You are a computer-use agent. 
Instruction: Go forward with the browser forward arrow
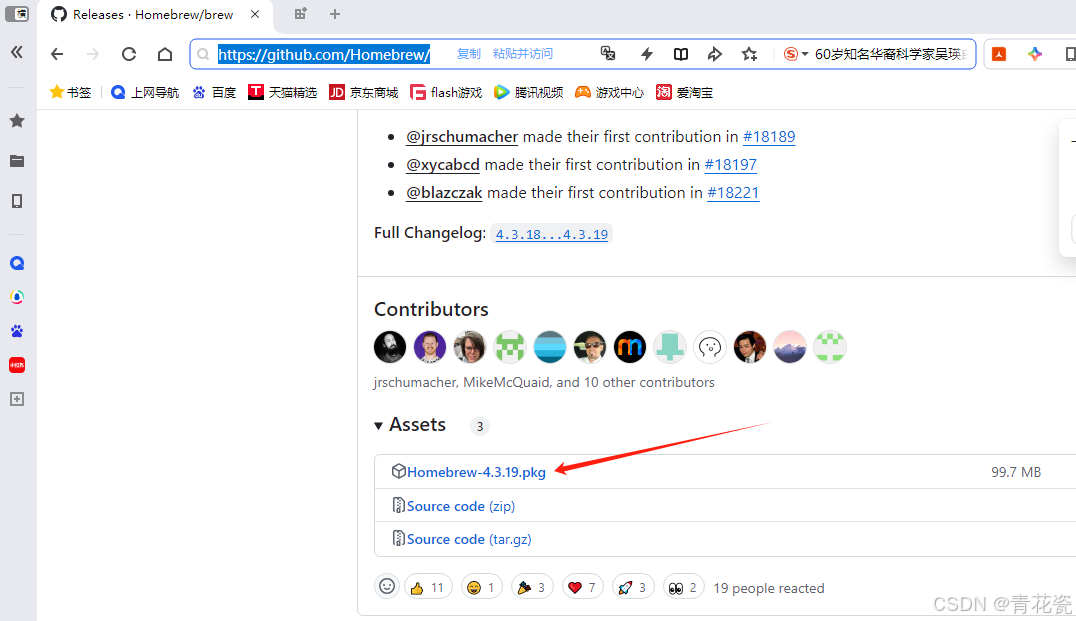(93, 54)
